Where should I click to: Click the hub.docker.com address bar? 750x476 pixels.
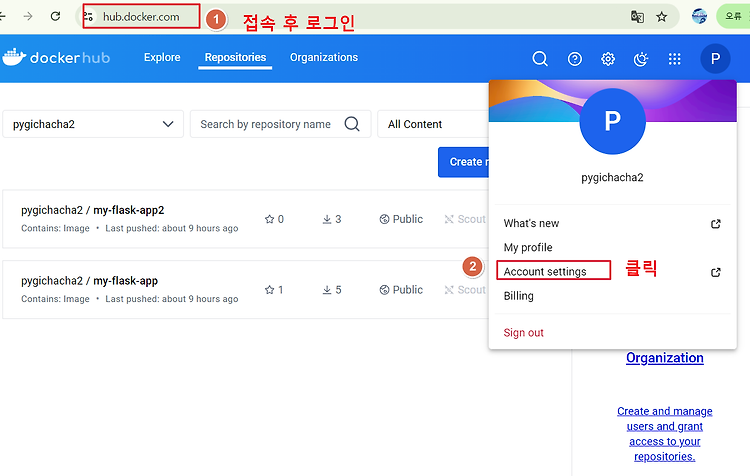[x=141, y=17]
